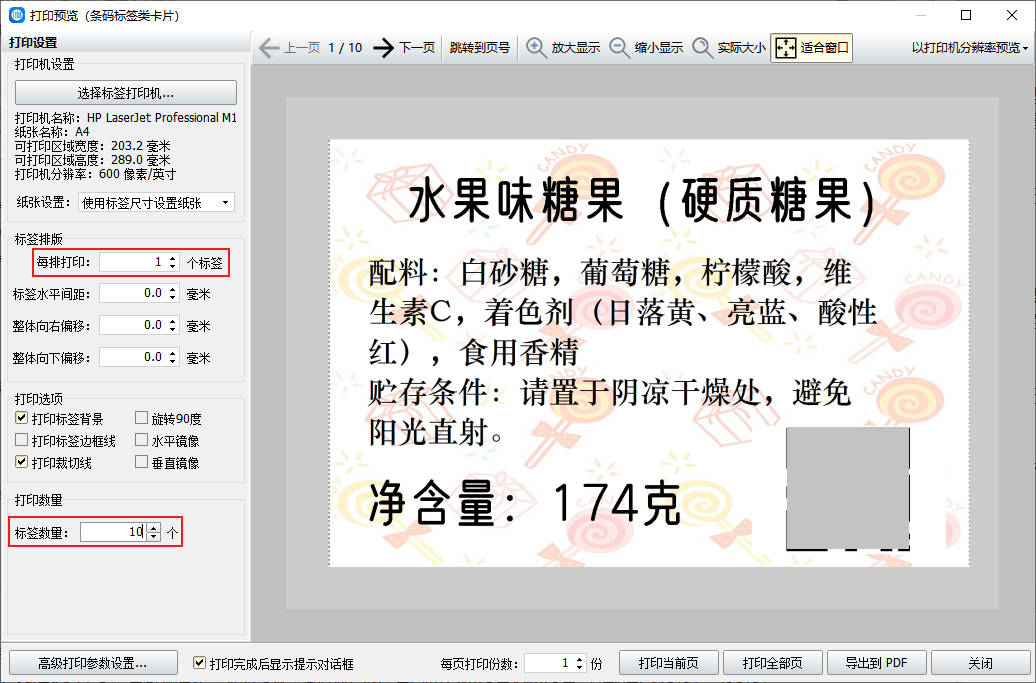The width and height of the screenshot is (1036, 683).
Task: Click the 标签水平间距 value field
Action: click(x=132, y=293)
